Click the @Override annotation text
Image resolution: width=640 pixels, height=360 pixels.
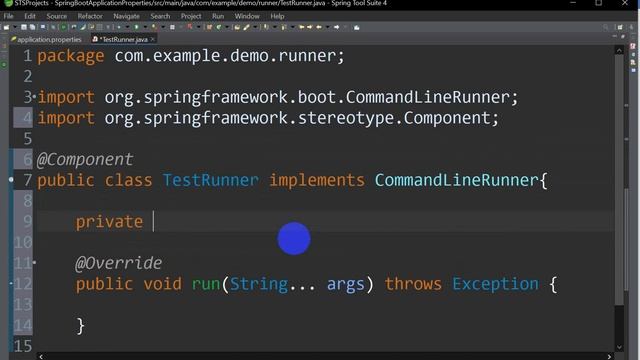click(x=119, y=263)
